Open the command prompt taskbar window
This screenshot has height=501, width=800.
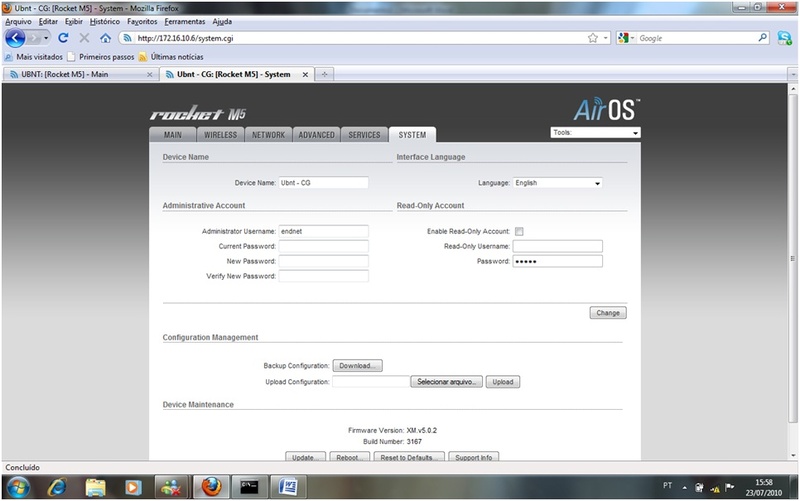pos(249,487)
